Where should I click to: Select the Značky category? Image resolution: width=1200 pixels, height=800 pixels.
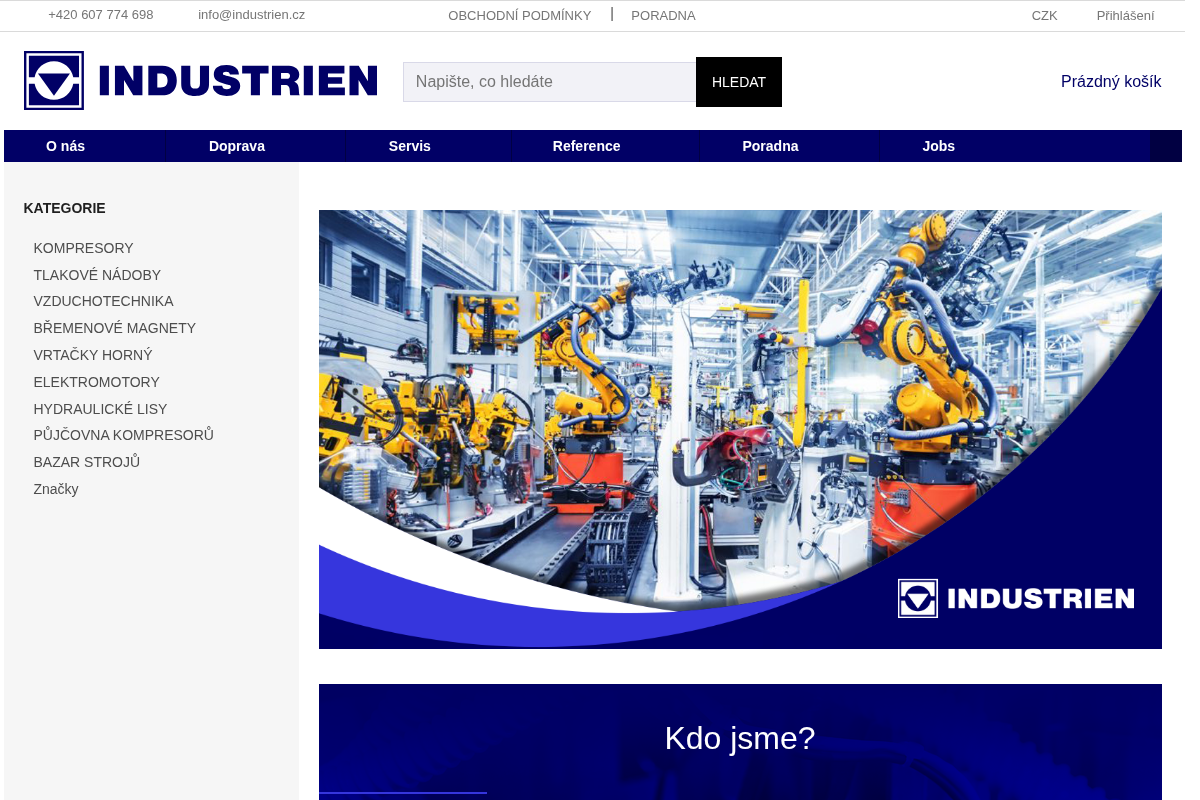(56, 489)
